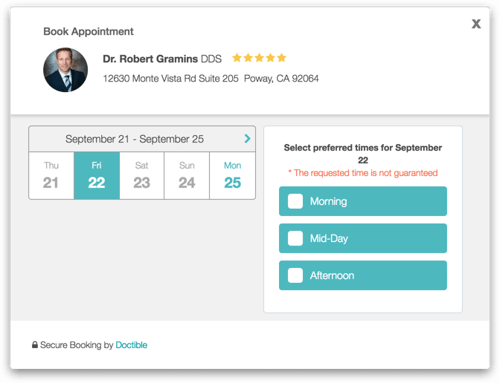
Task: Choose Saturday 23 date cell
Action: pos(142,176)
